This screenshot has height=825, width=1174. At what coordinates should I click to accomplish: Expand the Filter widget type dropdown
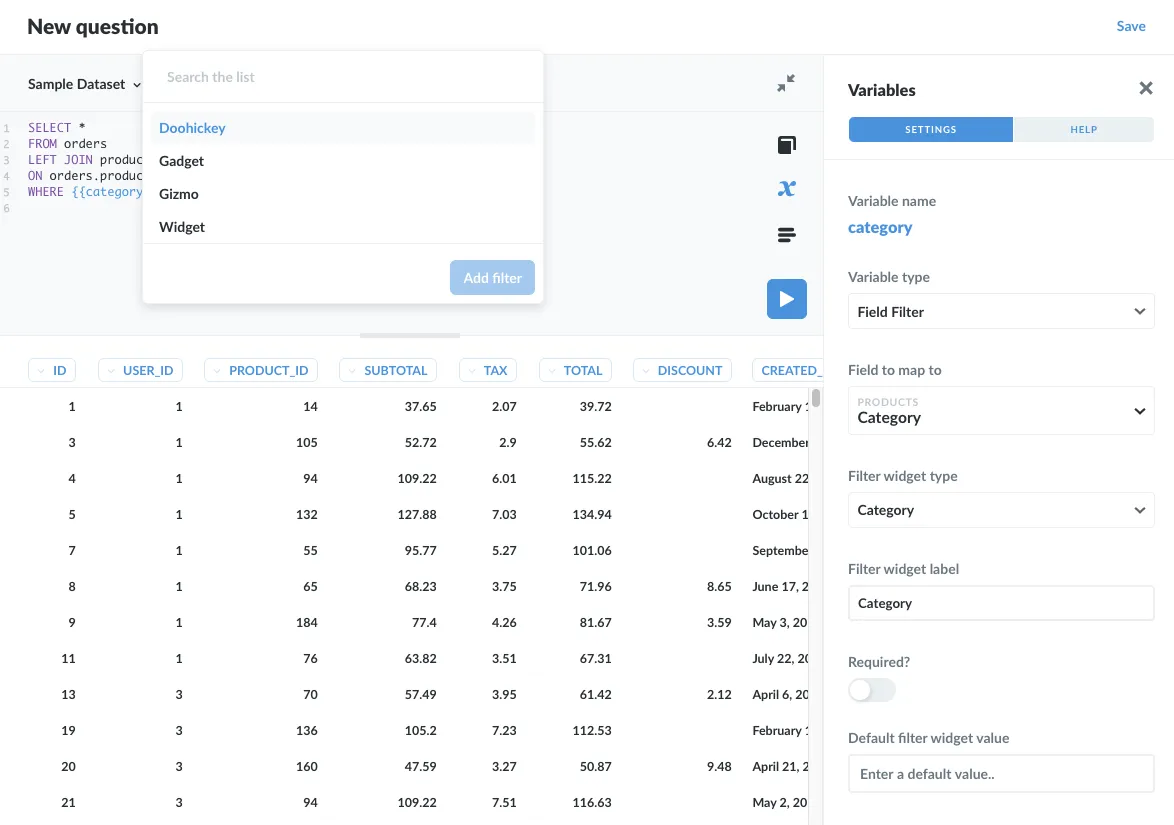click(x=1001, y=510)
